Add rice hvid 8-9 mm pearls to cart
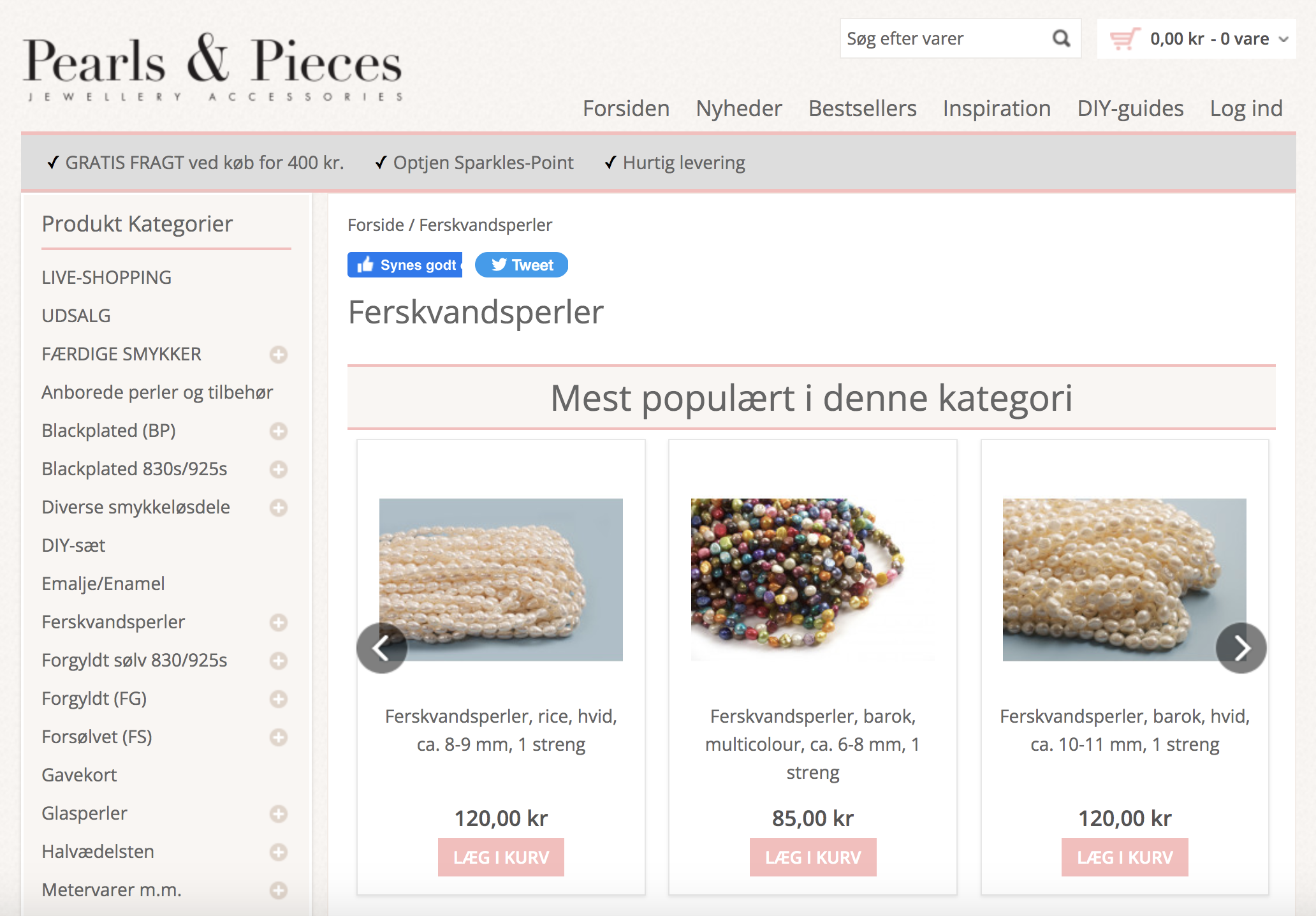This screenshot has width=1316, height=916. pyautogui.click(x=501, y=857)
